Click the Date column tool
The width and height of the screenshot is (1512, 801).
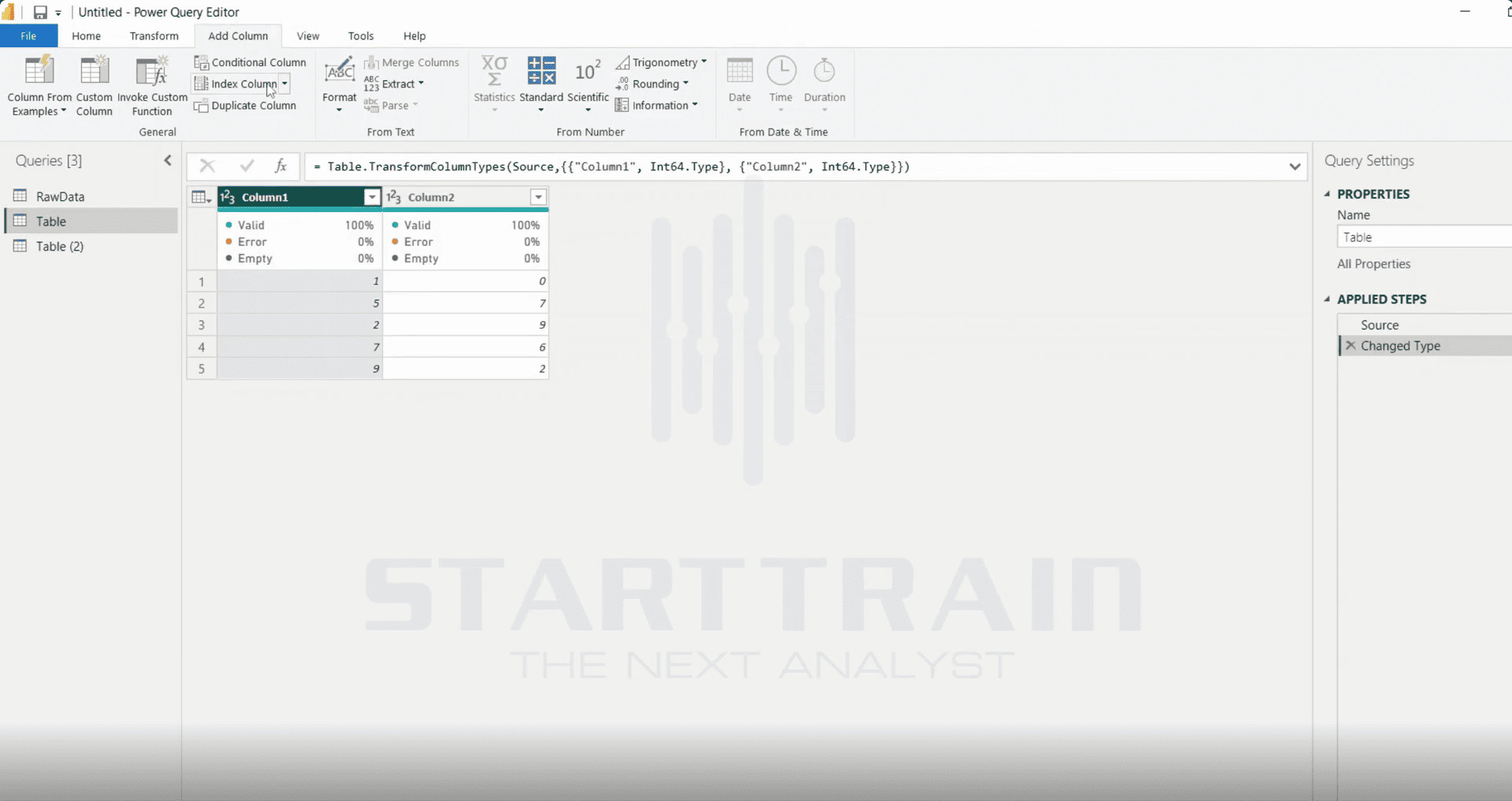point(740,84)
